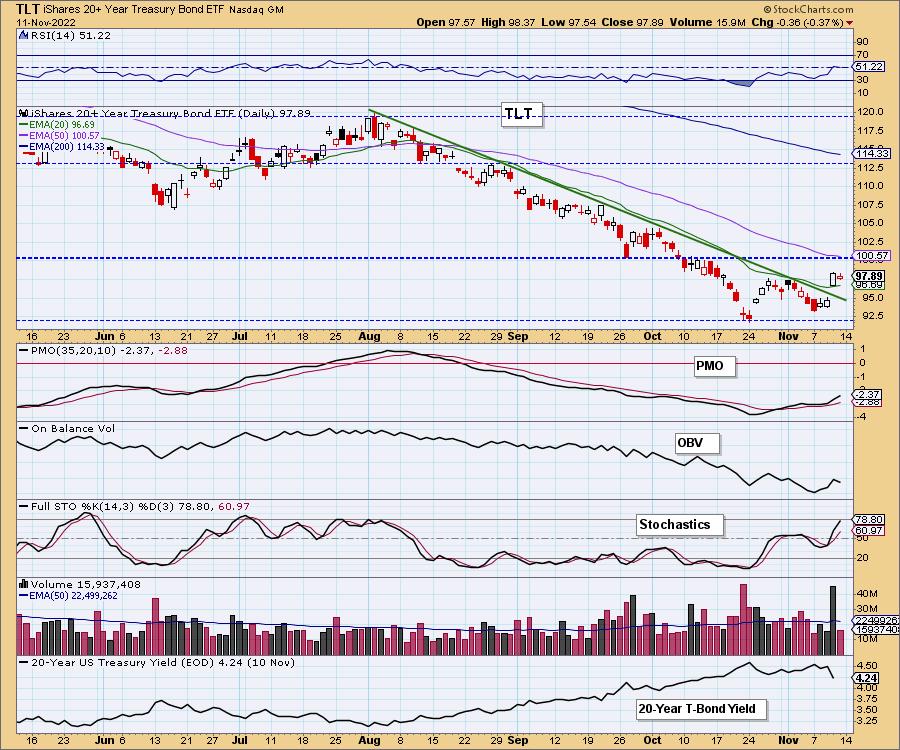Click the 97.89 last price tag
This screenshot has width=900, height=750.
[869, 276]
